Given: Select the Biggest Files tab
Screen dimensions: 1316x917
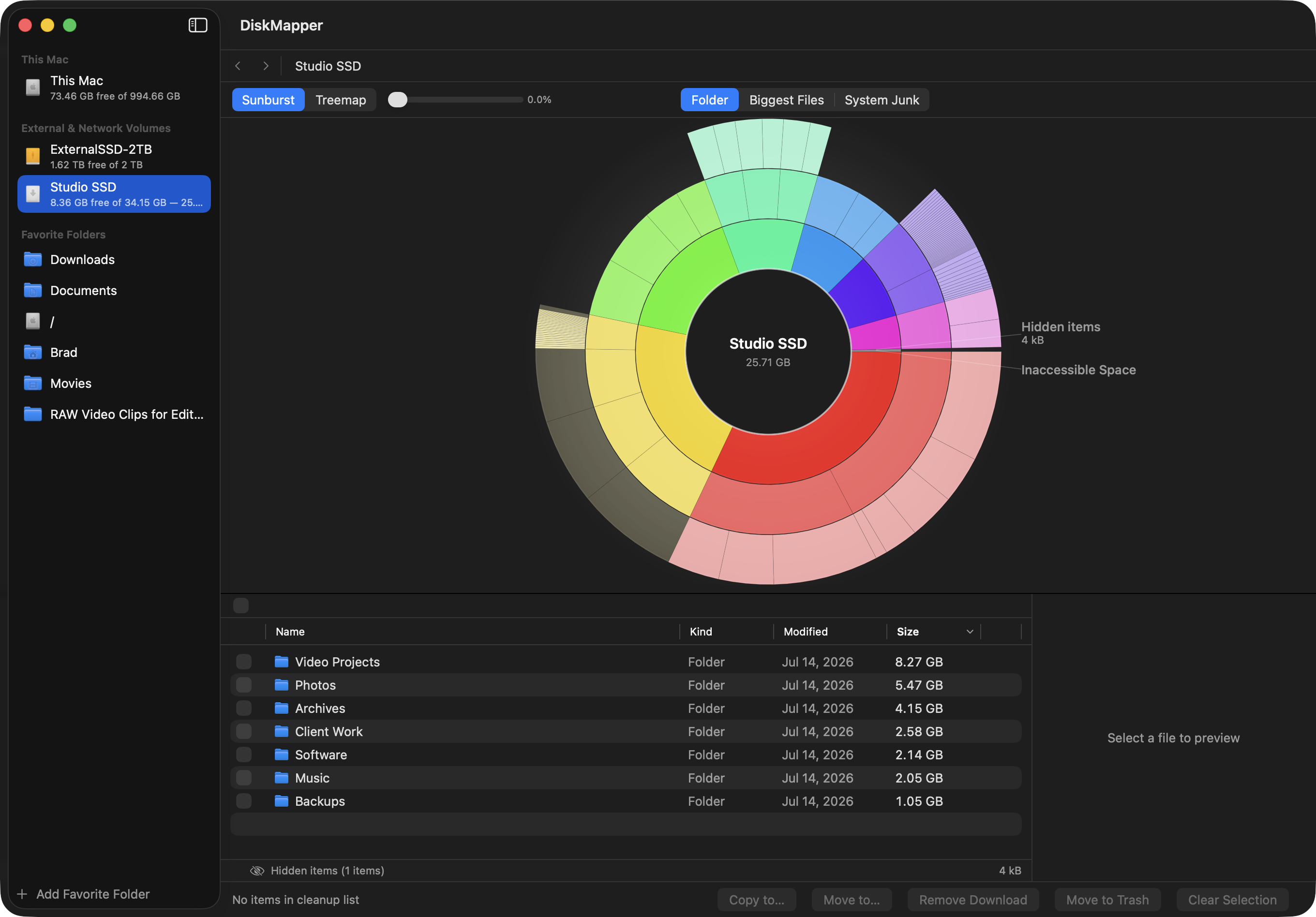Looking at the screenshot, I should tap(786, 100).
